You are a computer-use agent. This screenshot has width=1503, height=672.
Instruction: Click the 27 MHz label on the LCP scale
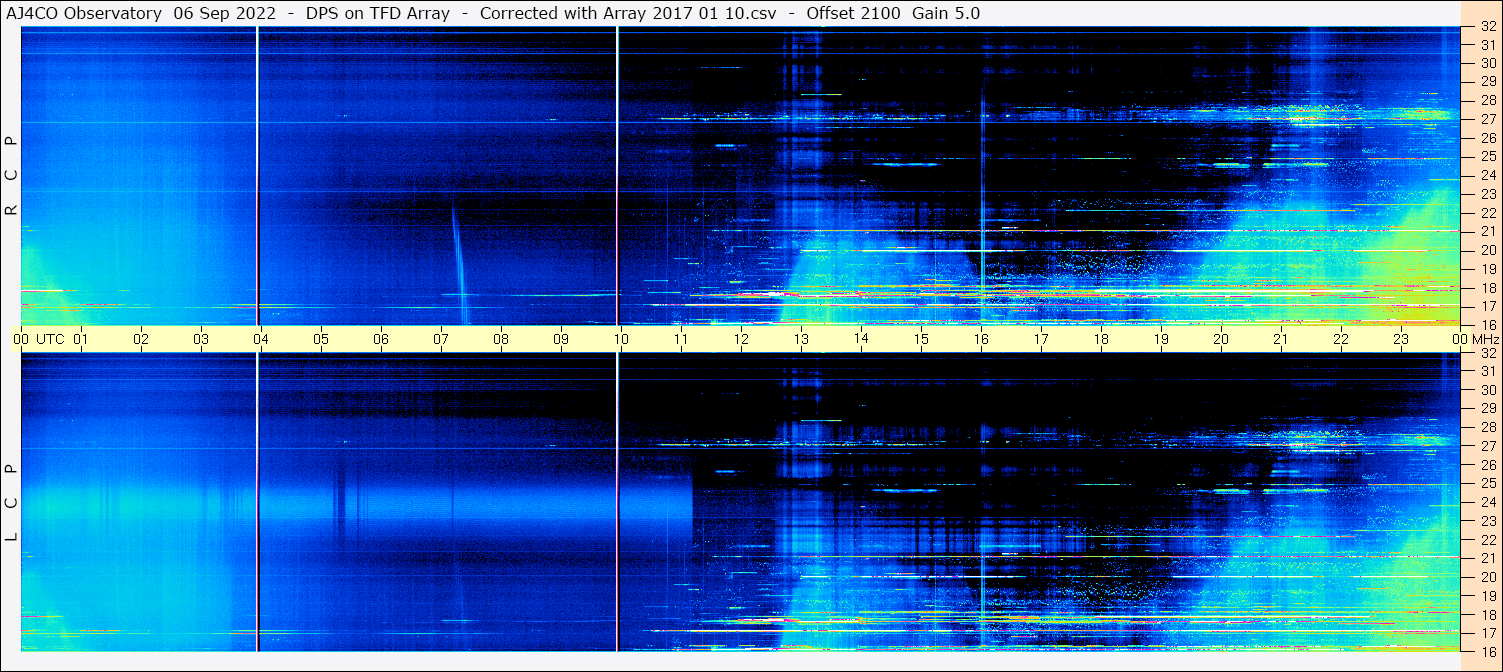[x=1487, y=446]
